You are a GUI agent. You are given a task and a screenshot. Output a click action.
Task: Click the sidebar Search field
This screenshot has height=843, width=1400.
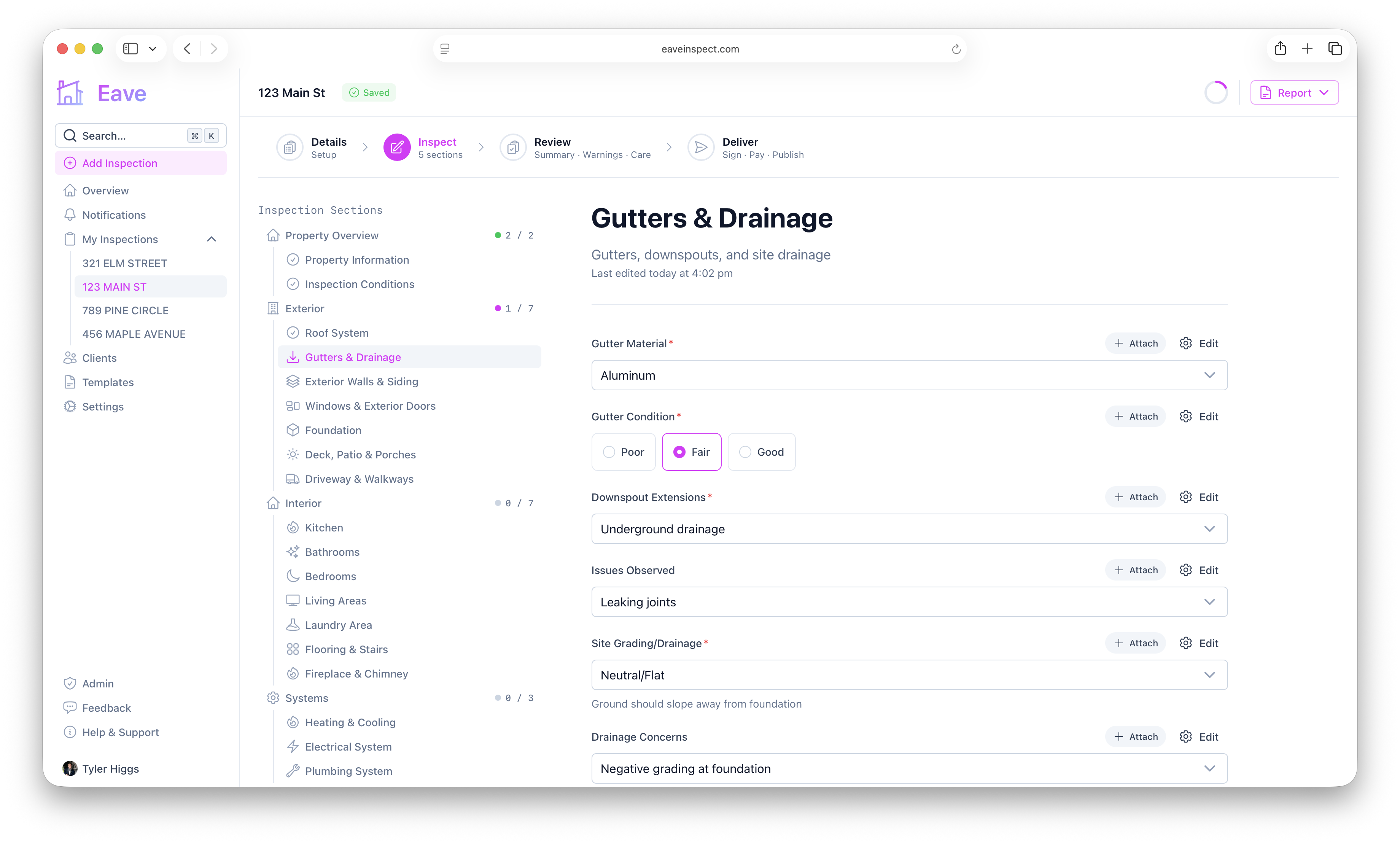[x=140, y=136]
